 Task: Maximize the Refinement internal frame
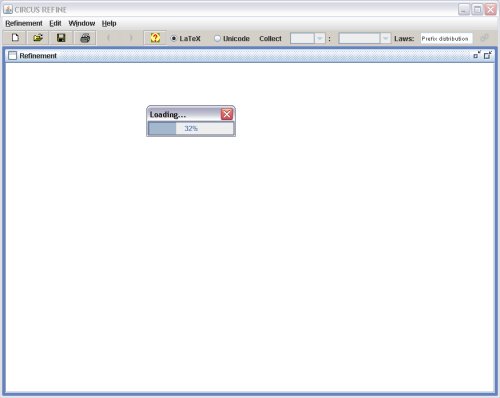tap(488, 55)
